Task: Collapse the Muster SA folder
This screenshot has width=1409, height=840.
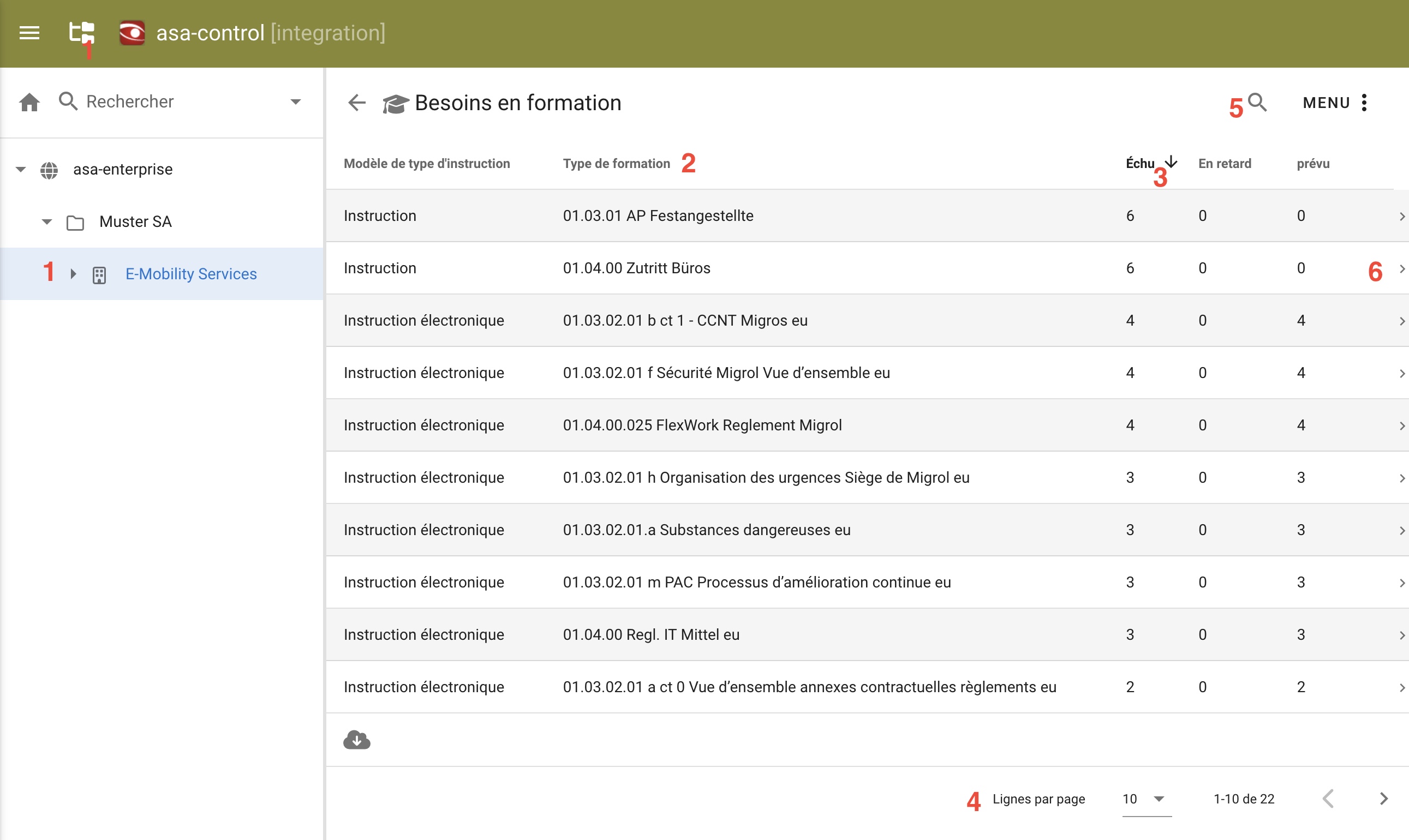Action: pyautogui.click(x=47, y=221)
